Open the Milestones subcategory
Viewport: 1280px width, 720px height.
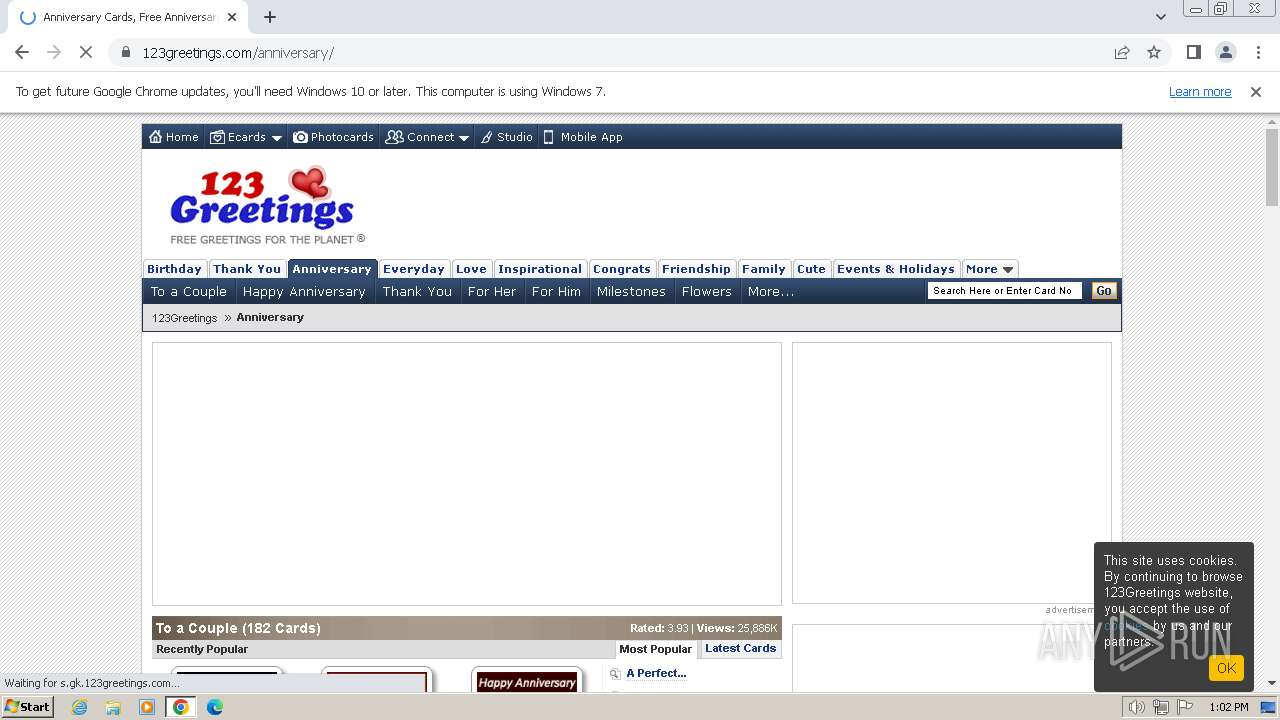[x=631, y=292]
